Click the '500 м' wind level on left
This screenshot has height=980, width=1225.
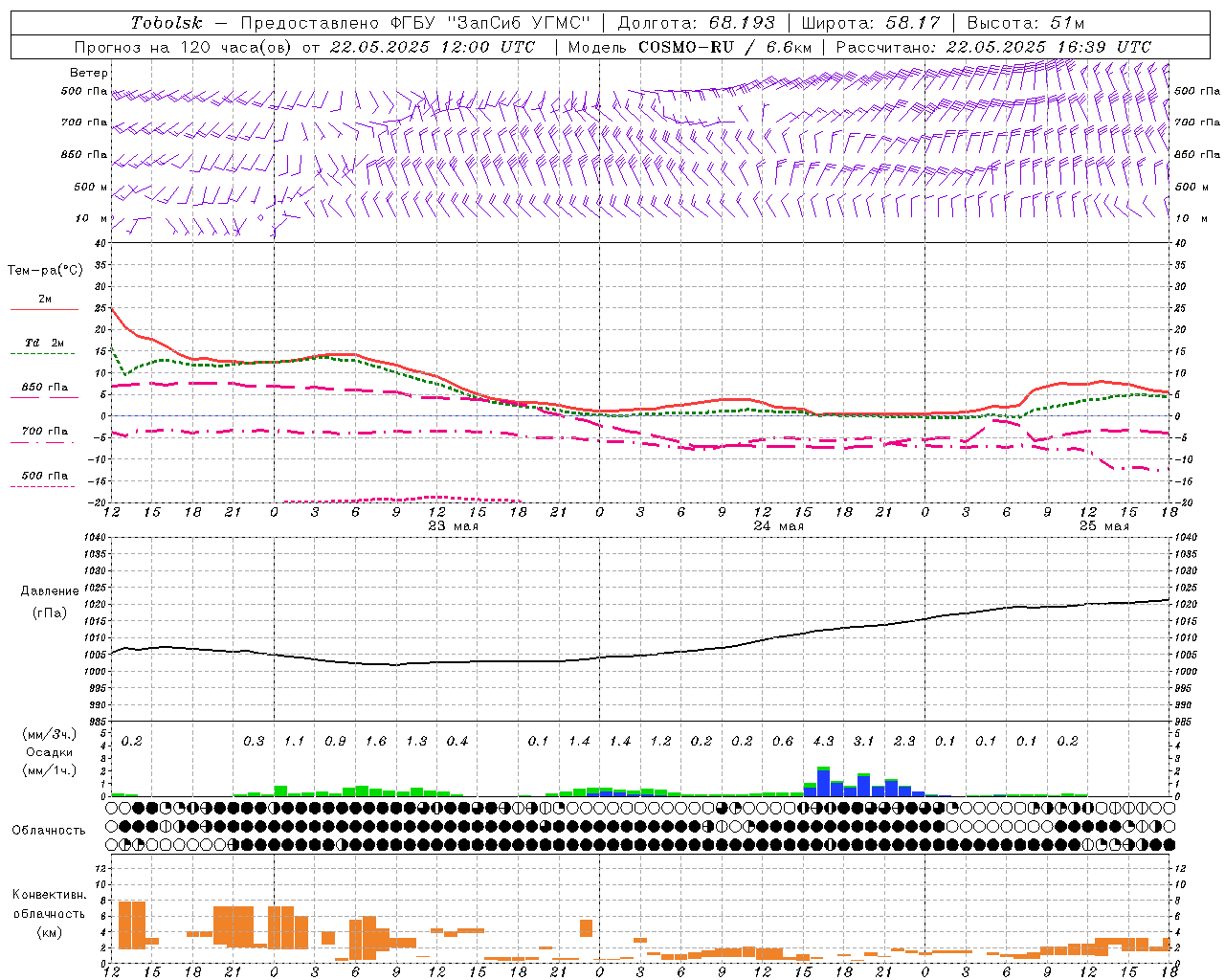tap(91, 187)
